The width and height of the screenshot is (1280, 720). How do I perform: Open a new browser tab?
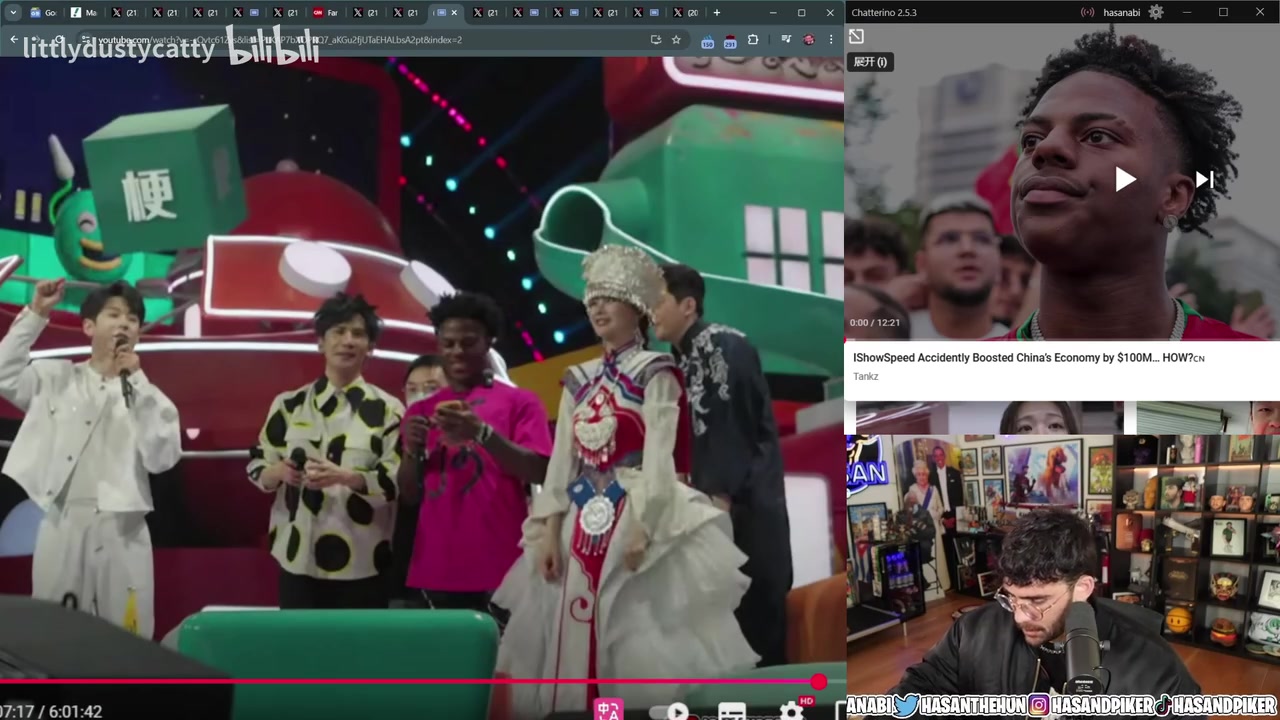(716, 13)
